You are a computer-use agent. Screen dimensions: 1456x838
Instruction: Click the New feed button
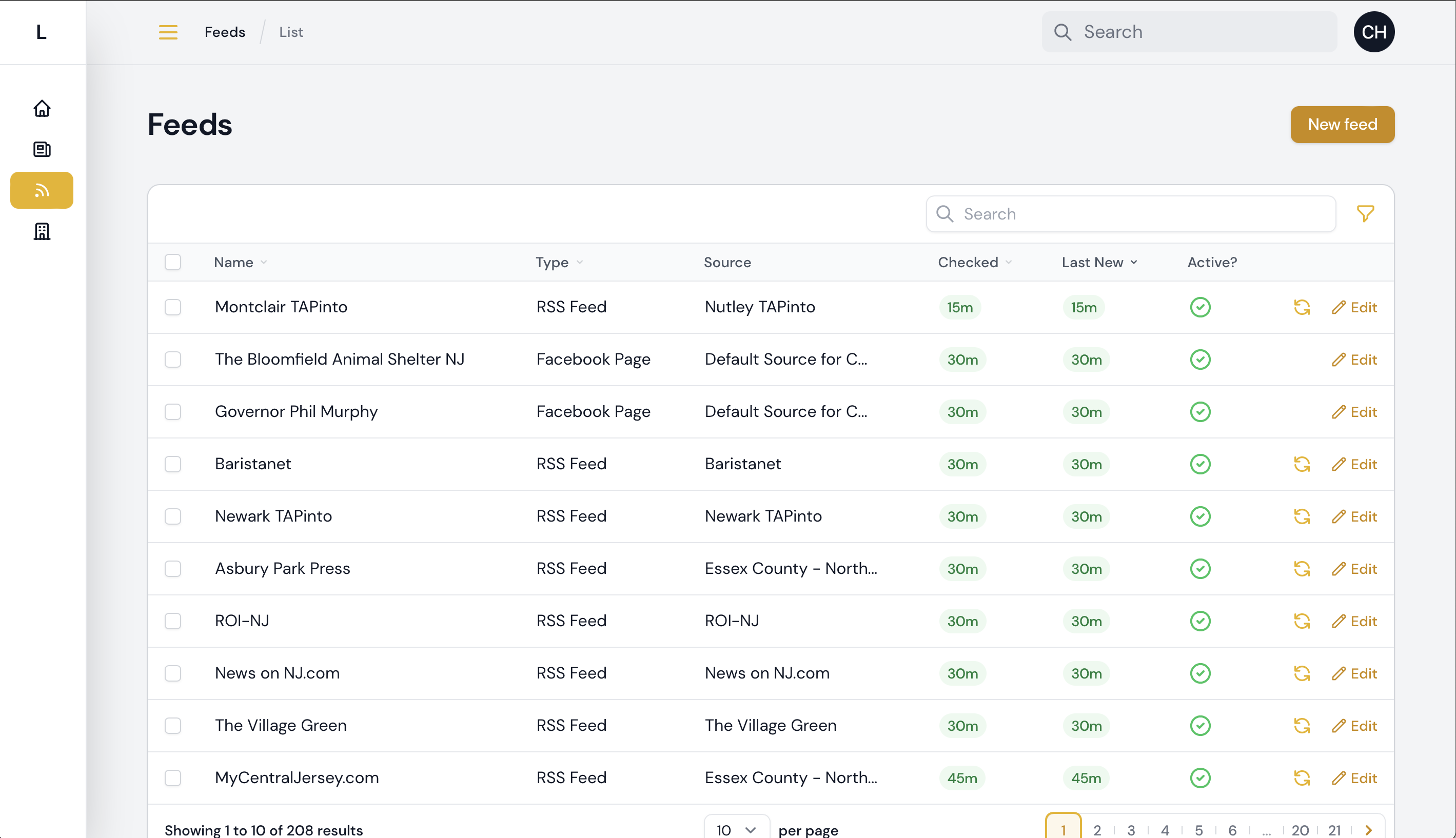1342,124
